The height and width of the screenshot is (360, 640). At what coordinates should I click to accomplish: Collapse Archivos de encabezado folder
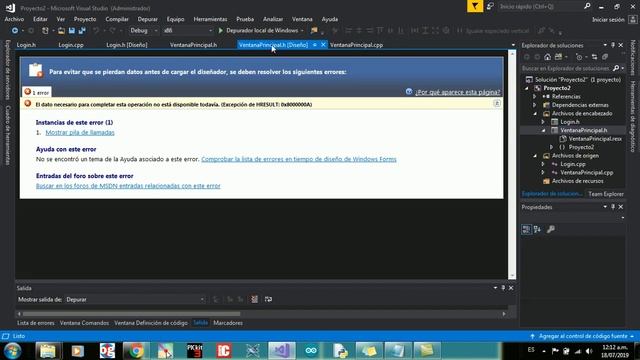535,113
